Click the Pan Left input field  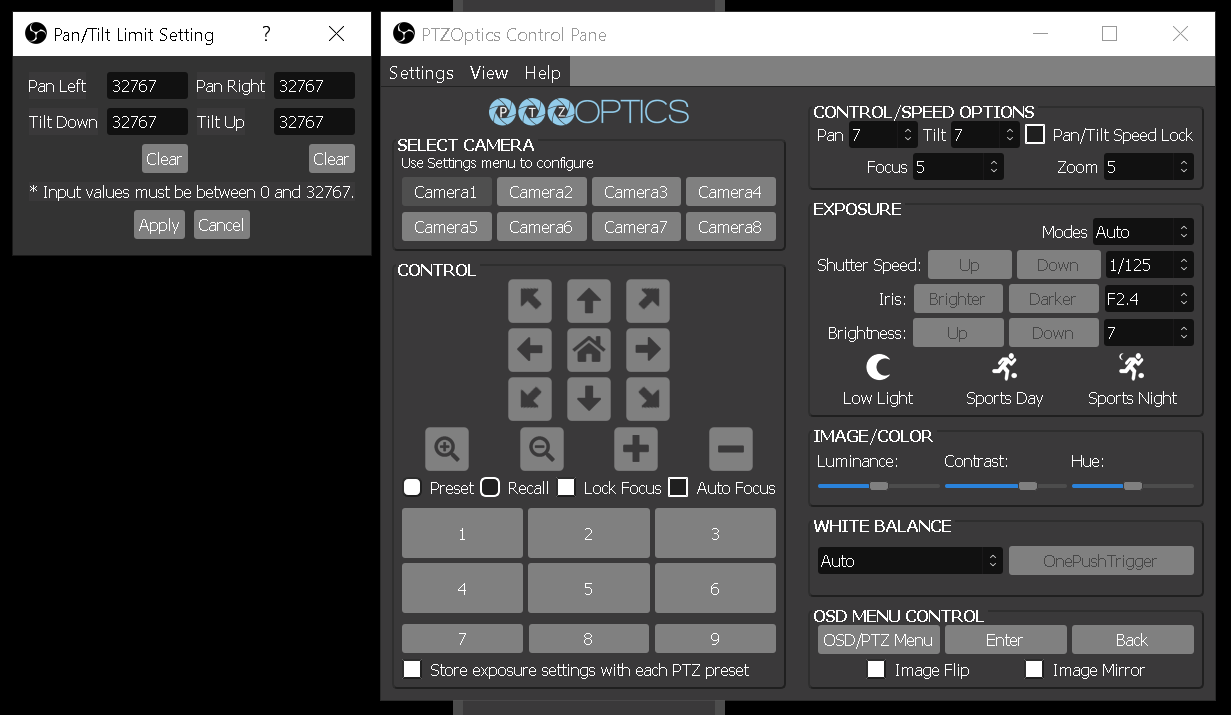click(x=147, y=86)
